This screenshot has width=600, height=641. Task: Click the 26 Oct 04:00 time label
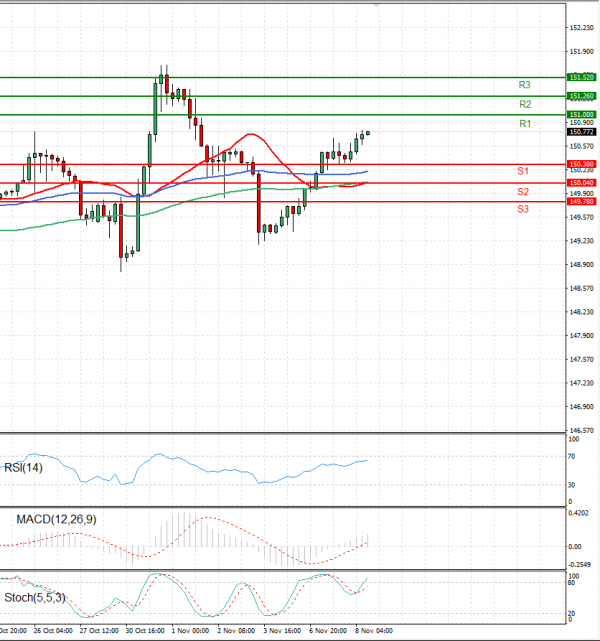pyautogui.click(x=53, y=631)
